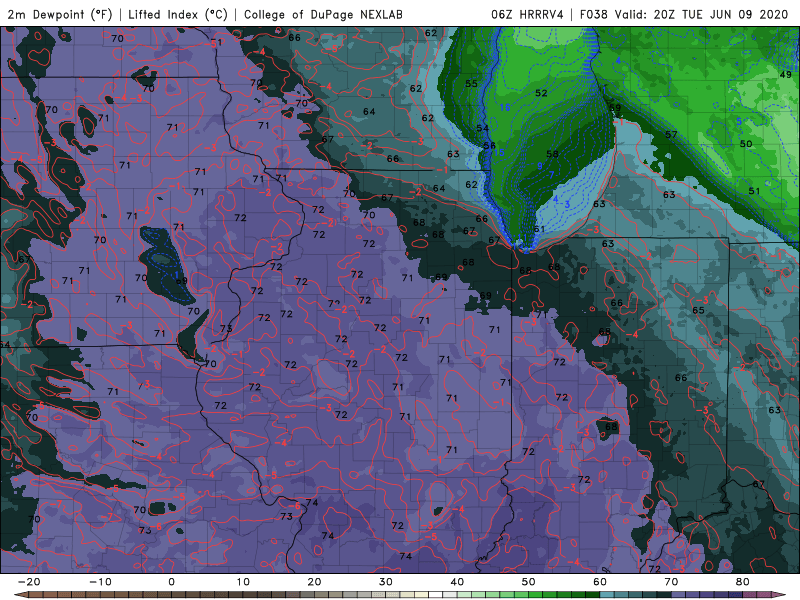Click the '58' dewpoint value on map
The height and width of the screenshot is (600, 800).
click(x=553, y=154)
